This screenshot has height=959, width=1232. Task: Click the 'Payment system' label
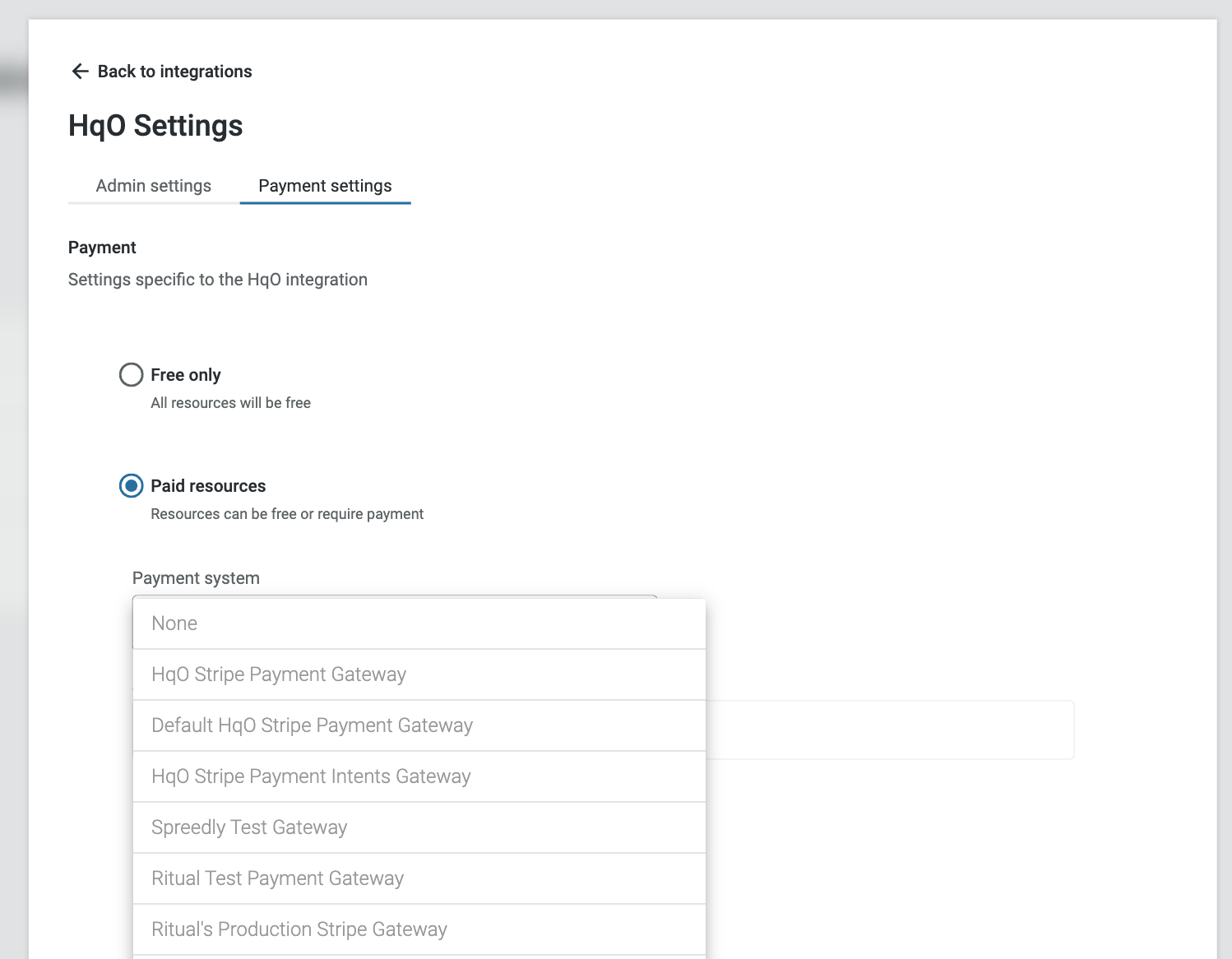click(196, 578)
